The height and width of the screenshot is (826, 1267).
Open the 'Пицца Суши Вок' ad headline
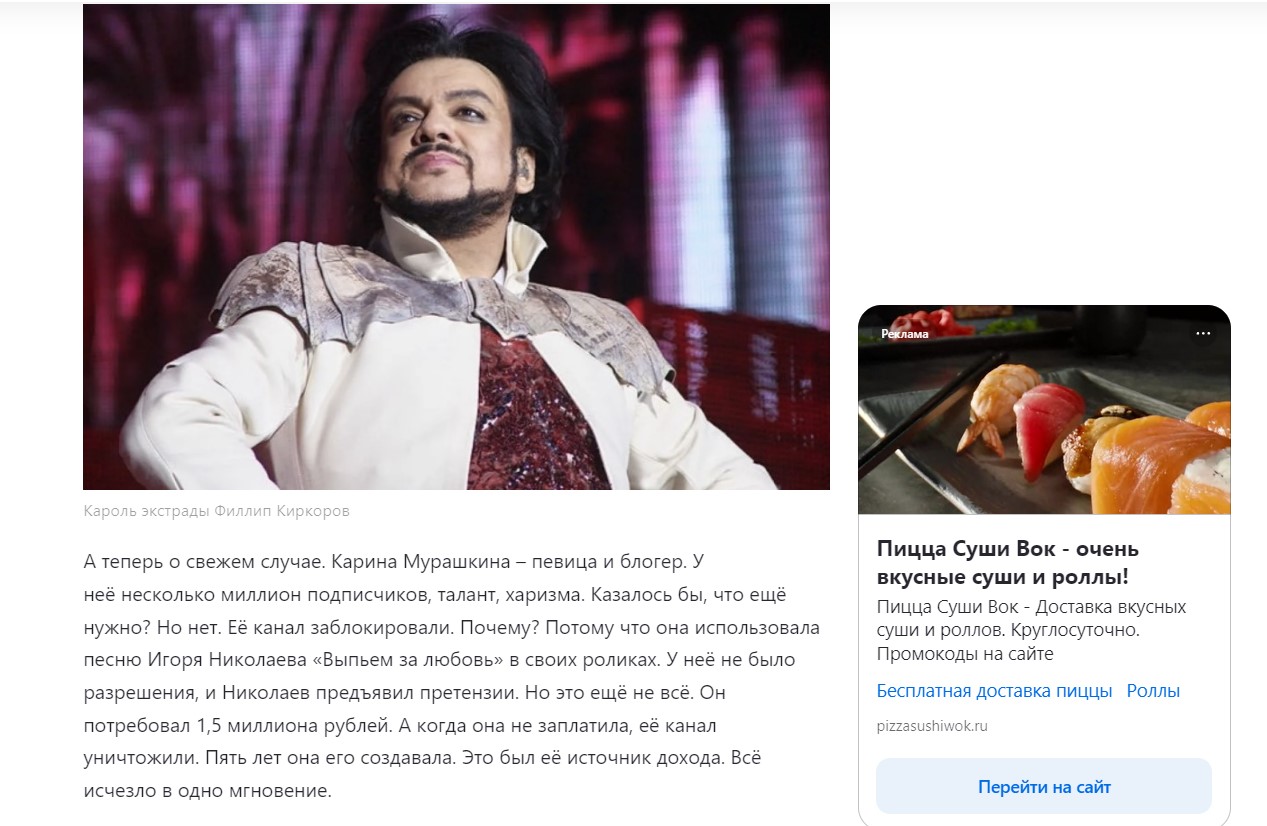(x=1007, y=563)
